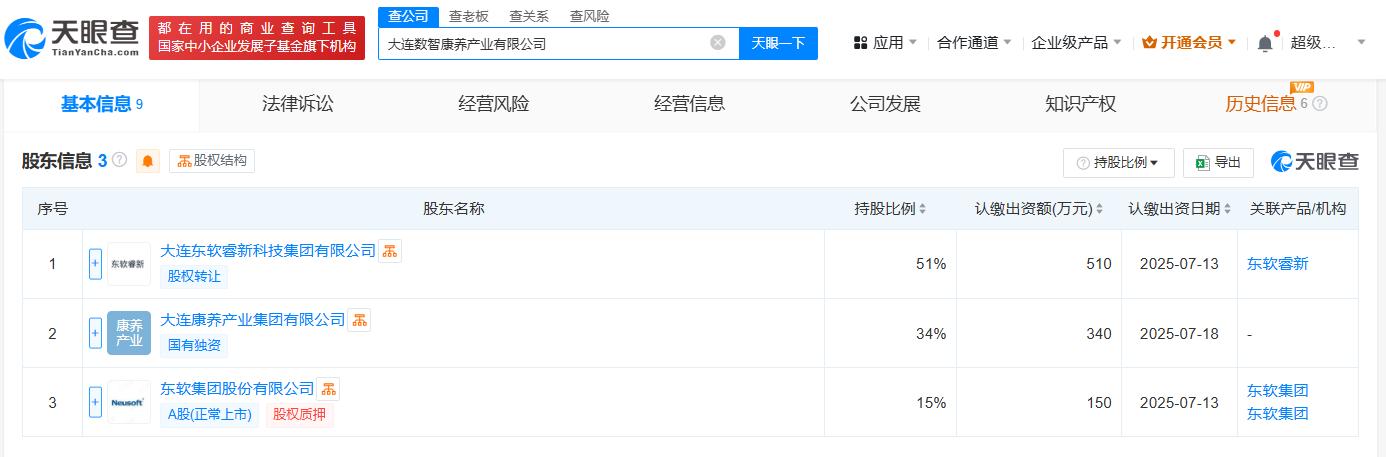Screen dimensions: 1386x457
Task: Expand row 3 东软集团 details
Action: click(x=96, y=402)
